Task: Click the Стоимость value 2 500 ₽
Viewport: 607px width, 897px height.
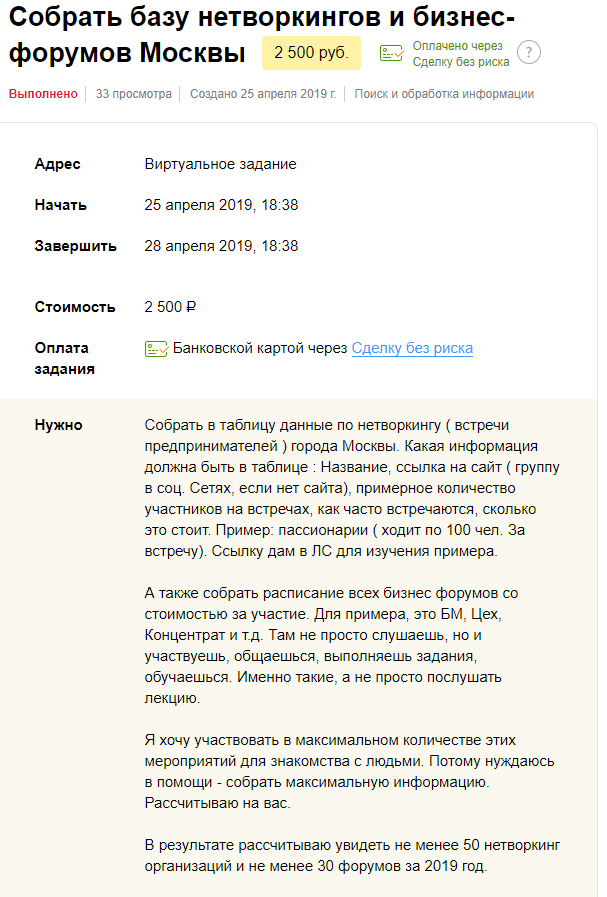Action: tap(170, 307)
